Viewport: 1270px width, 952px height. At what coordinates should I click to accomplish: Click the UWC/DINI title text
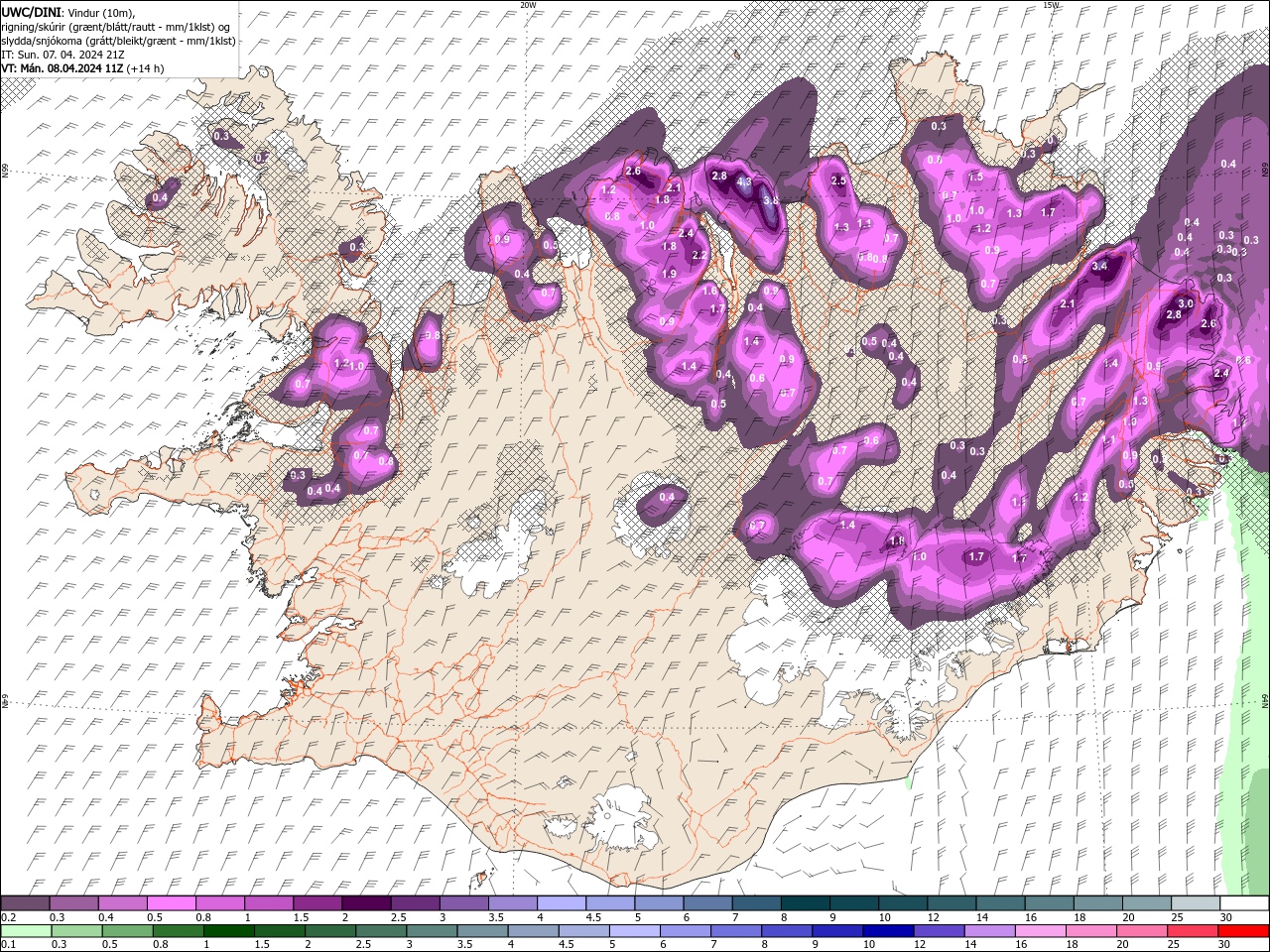click(33, 12)
